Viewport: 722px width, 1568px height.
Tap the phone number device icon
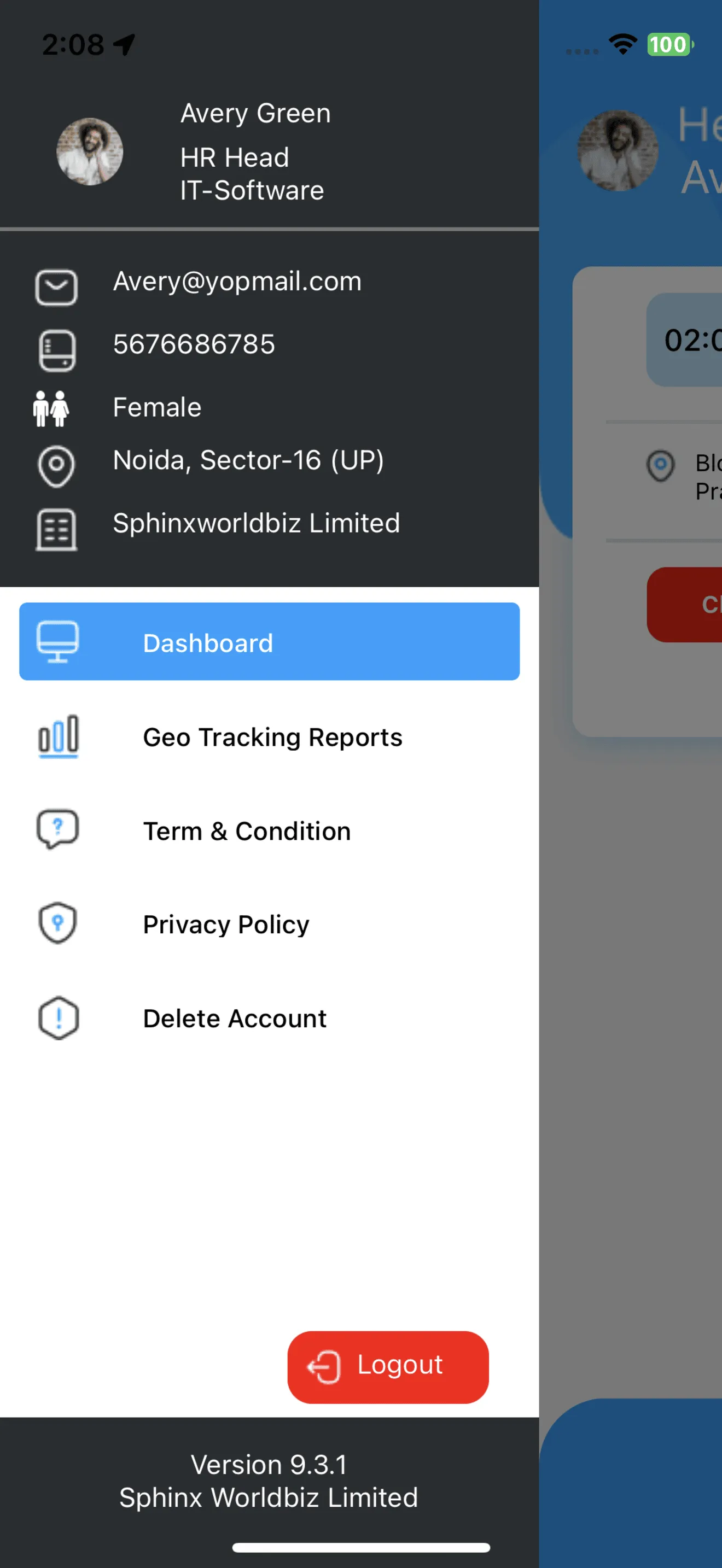57,350
